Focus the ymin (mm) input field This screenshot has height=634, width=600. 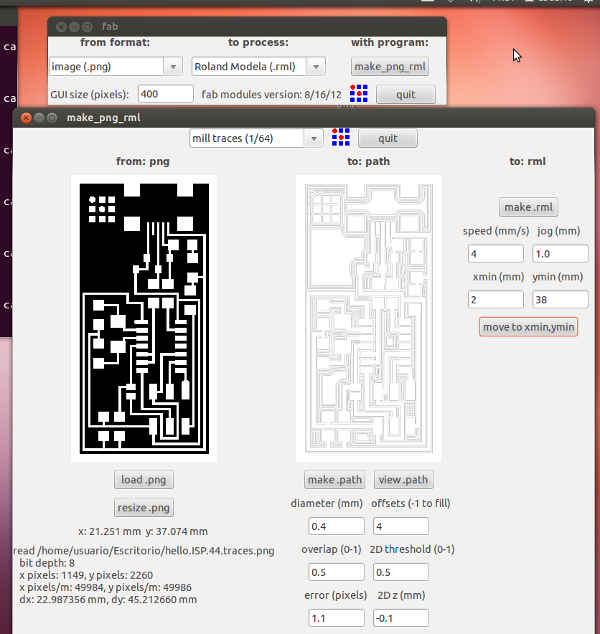coord(560,300)
